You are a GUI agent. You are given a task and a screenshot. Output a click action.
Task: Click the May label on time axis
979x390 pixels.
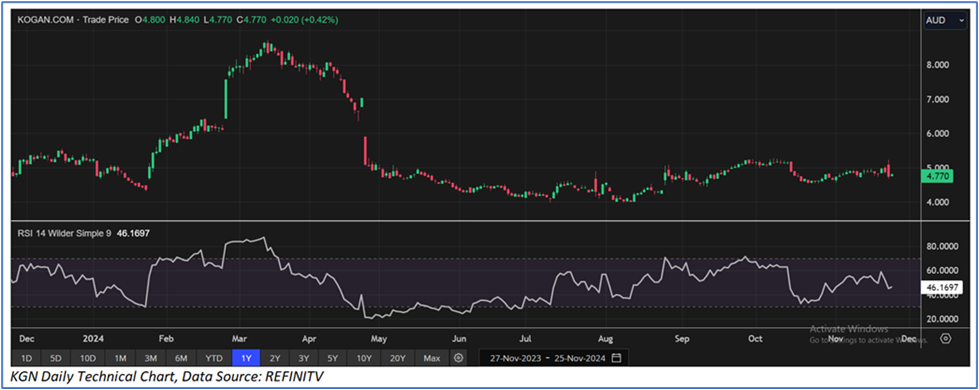point(379,339)
